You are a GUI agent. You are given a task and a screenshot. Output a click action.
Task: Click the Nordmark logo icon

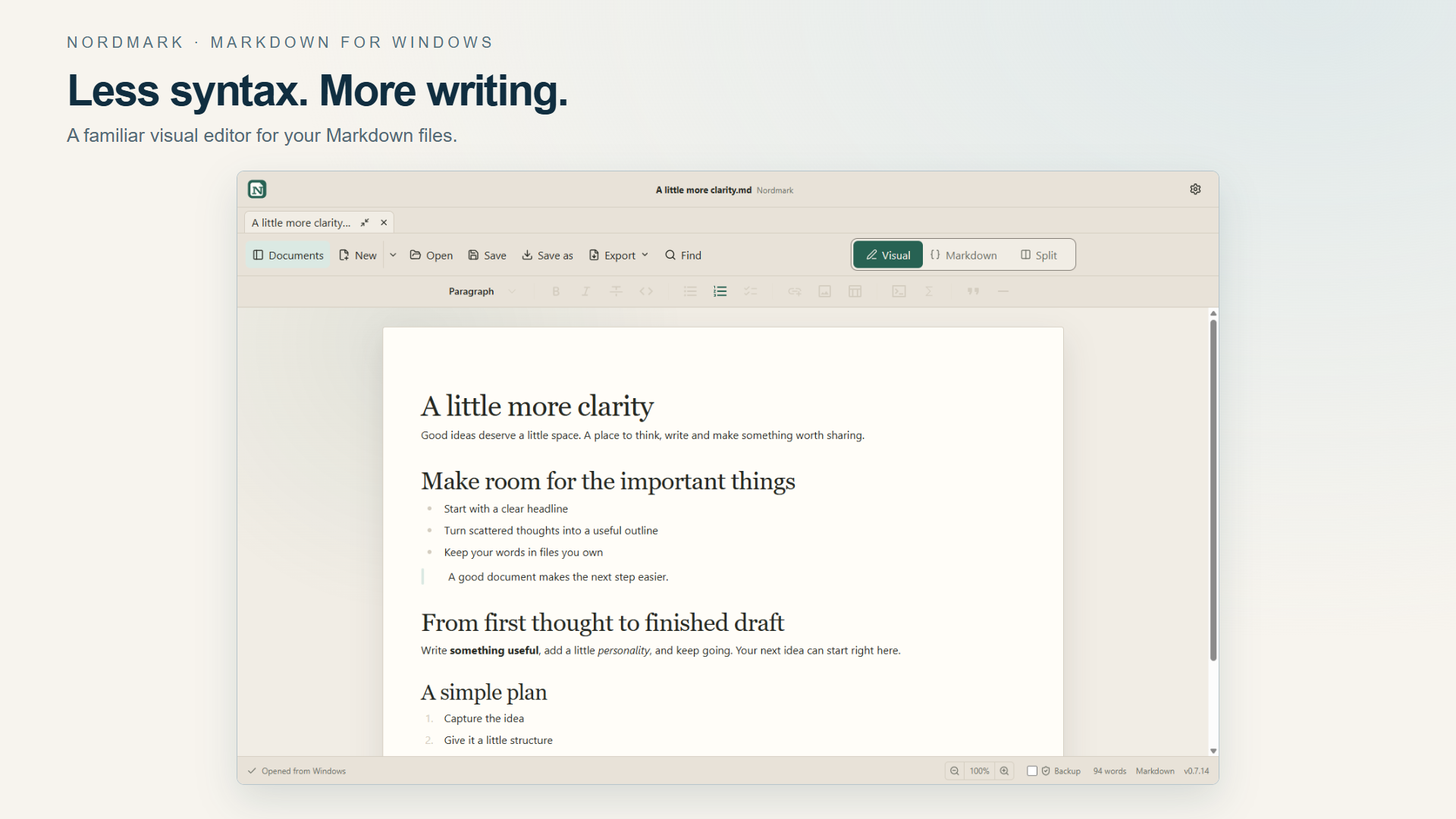click(257, 190)
